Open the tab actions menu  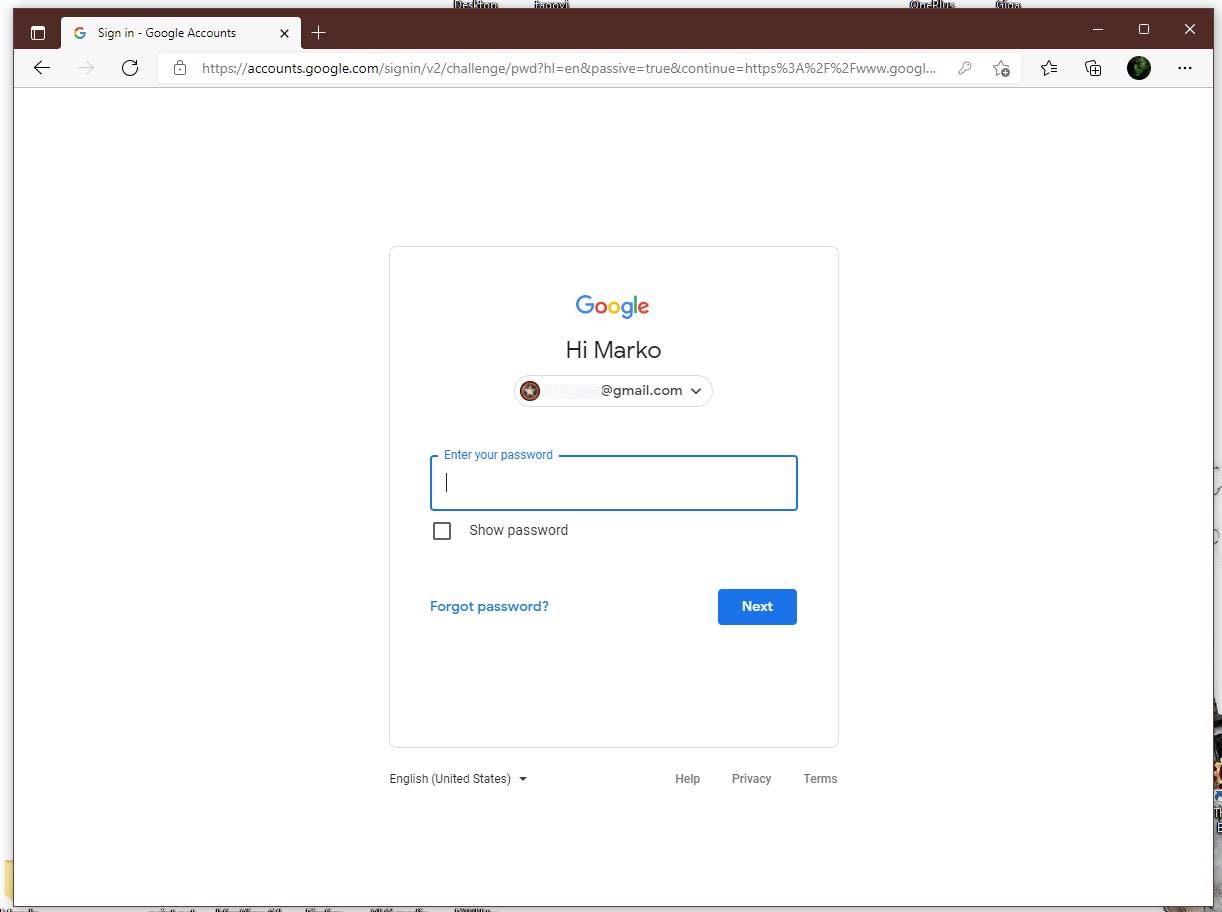point(38,32)
